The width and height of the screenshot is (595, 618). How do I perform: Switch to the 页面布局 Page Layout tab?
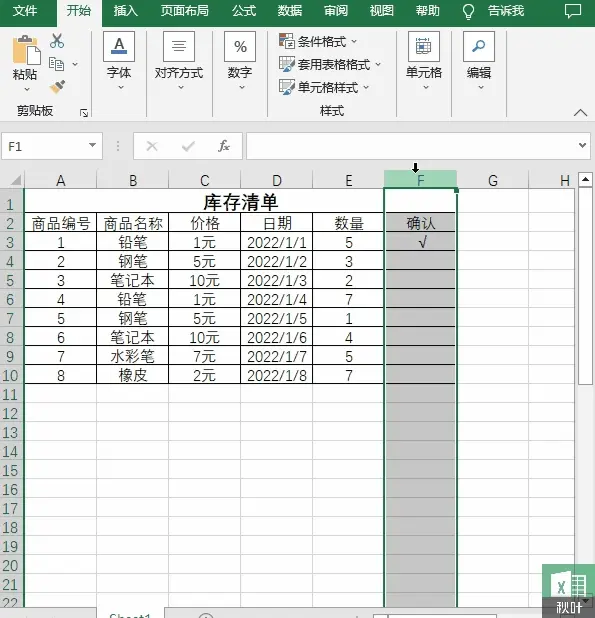click(x=184, y=11)
